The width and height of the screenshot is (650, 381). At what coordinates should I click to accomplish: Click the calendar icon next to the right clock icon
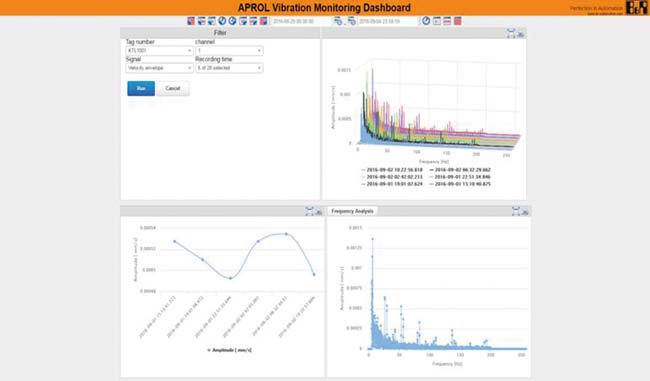point(437,21)
